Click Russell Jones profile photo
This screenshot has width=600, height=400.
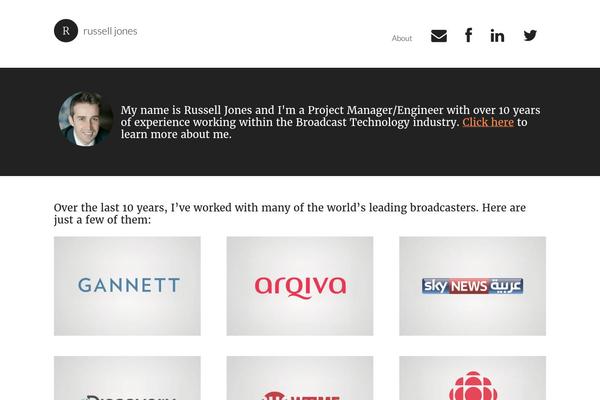[85, 119]
